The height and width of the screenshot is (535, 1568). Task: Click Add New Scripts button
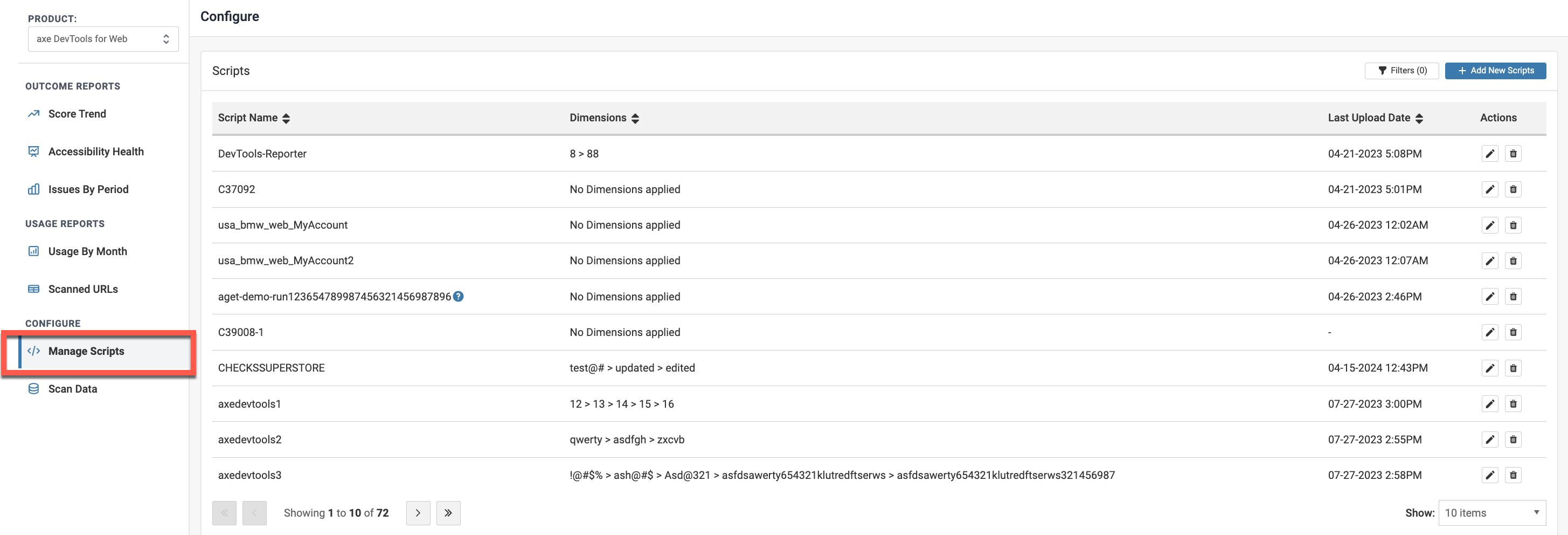(1495, 71)
